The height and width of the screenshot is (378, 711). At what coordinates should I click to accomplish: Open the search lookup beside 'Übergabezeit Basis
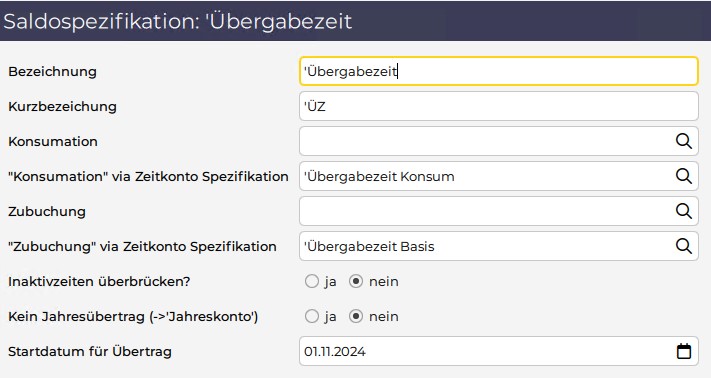[683, 246]
